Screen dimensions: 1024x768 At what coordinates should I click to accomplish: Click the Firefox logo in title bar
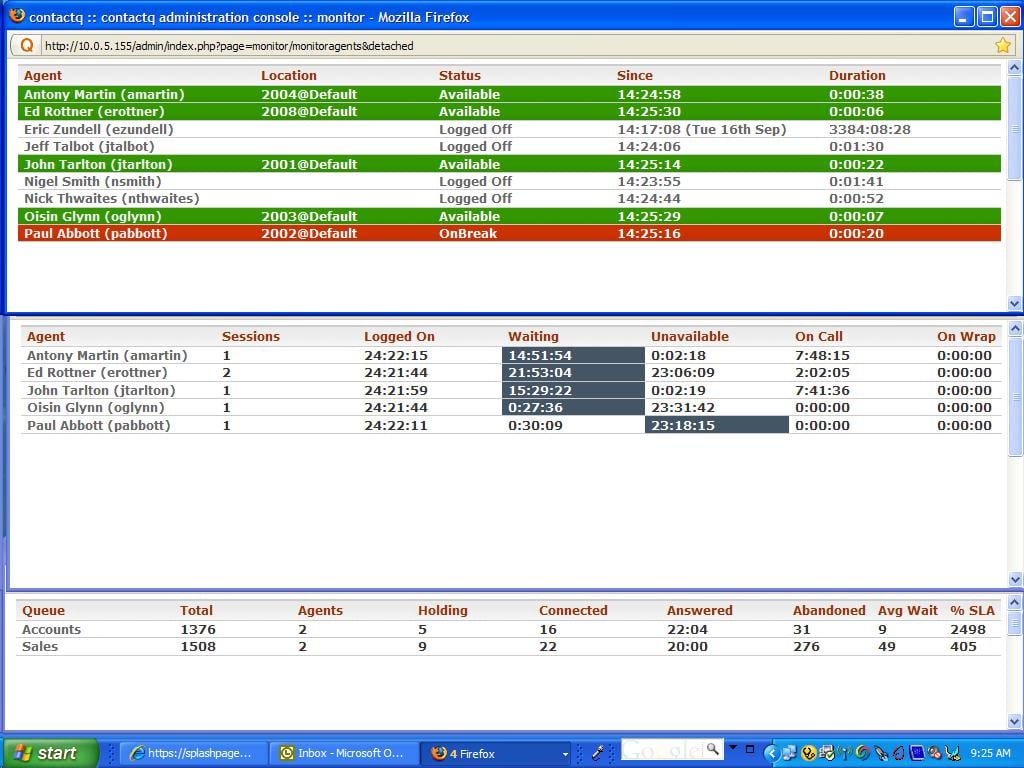click(x=17, y=16)
